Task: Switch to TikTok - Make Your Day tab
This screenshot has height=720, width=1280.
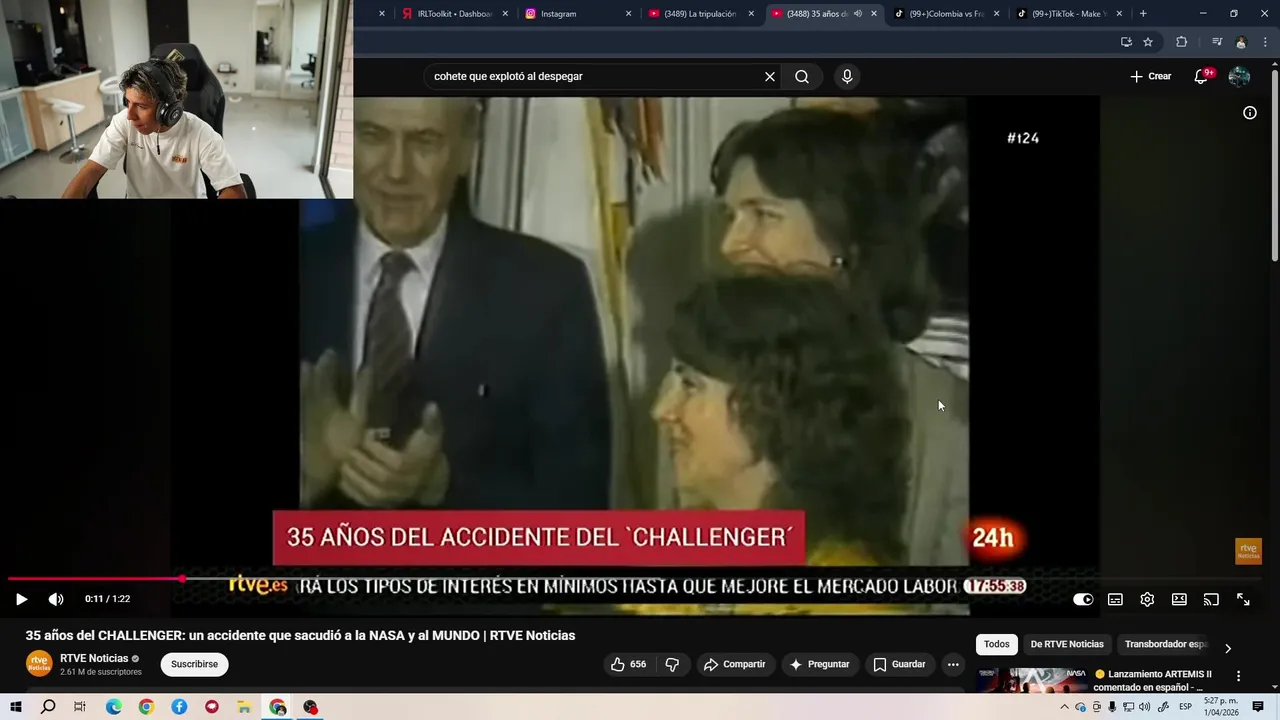Action: 1068,14
